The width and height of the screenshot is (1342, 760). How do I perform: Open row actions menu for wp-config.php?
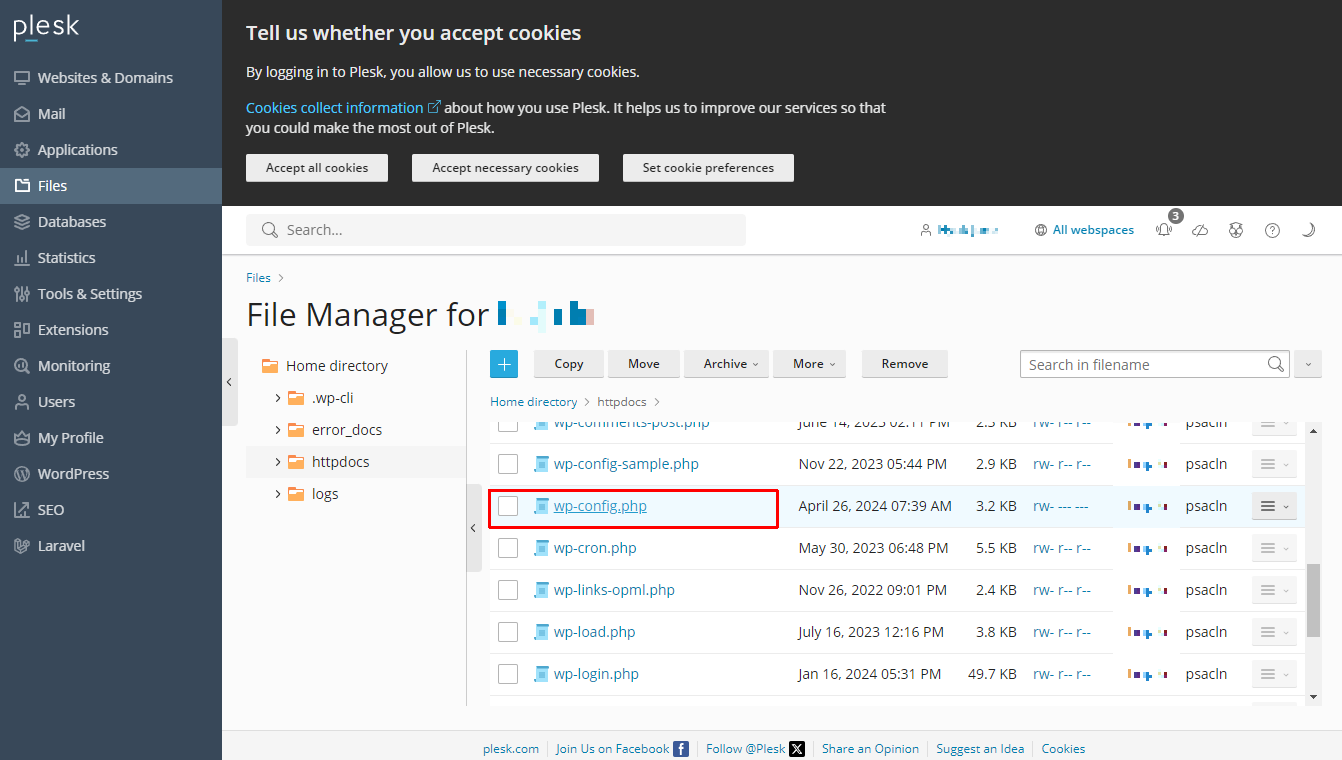(1274, 506)
